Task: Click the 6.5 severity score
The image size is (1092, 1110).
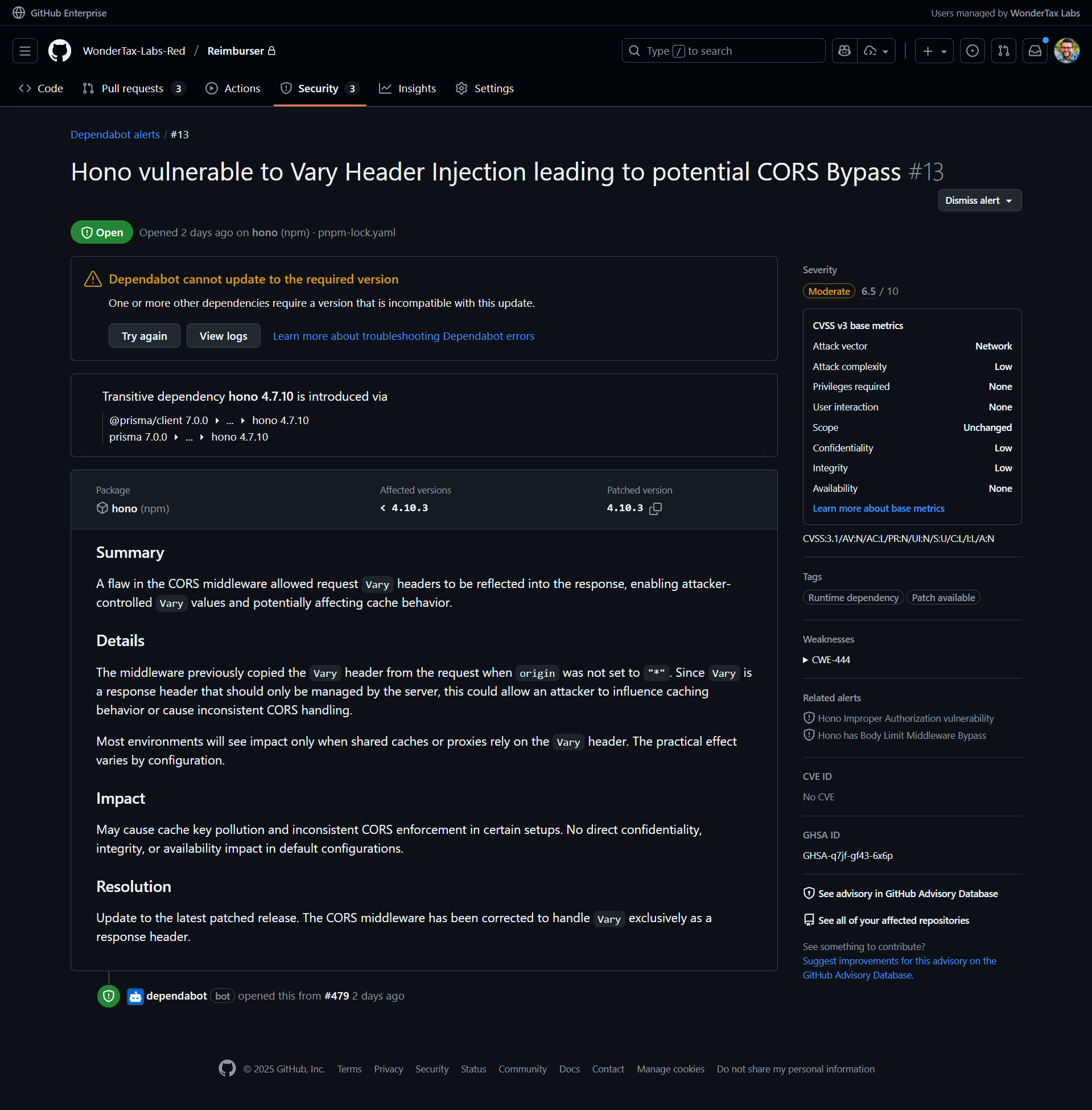Action: [x=868, y=291]
